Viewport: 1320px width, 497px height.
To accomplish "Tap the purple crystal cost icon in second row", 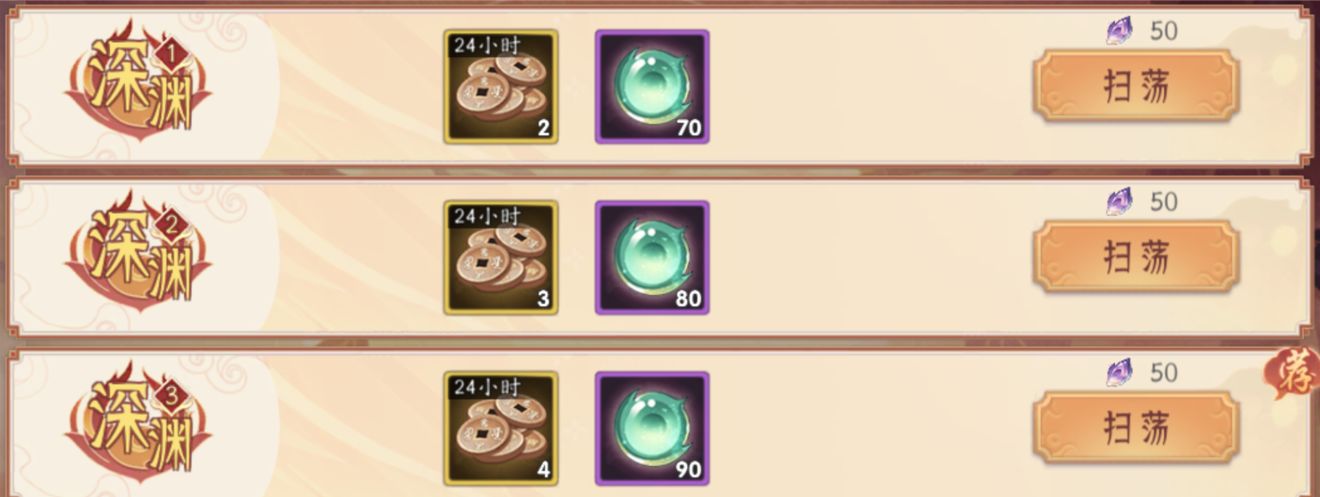I will click(x=1121, y=202).
